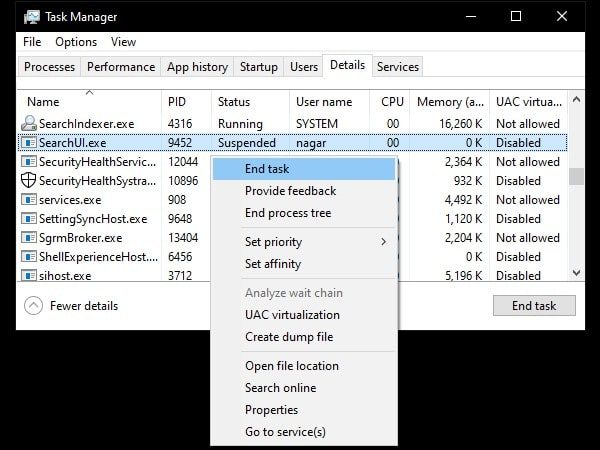Select the services.exe row name
Screen dimensions: 600x450
tap(70, 200)
